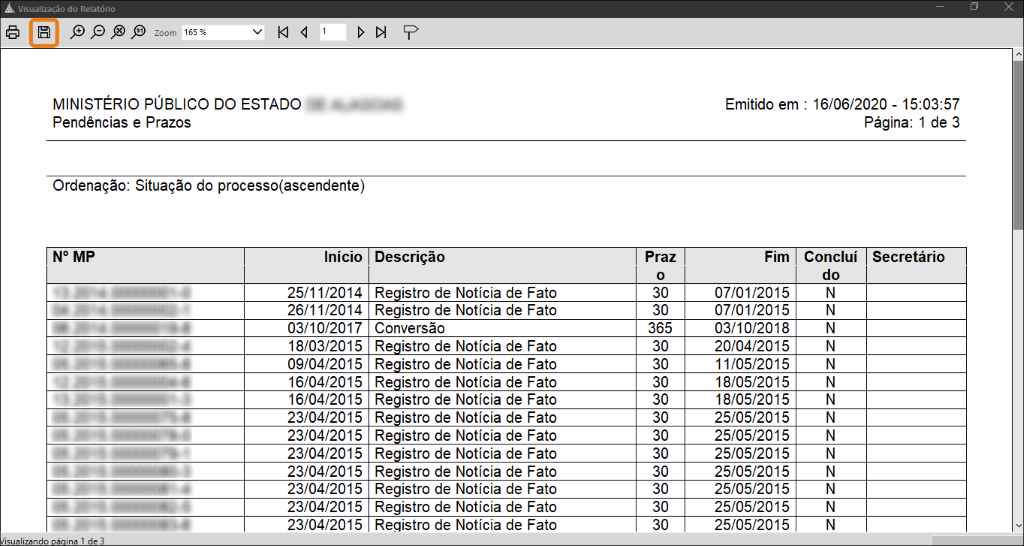Click the end date '03/10/2018'
Screen dimensions: 1024x546
752,329
